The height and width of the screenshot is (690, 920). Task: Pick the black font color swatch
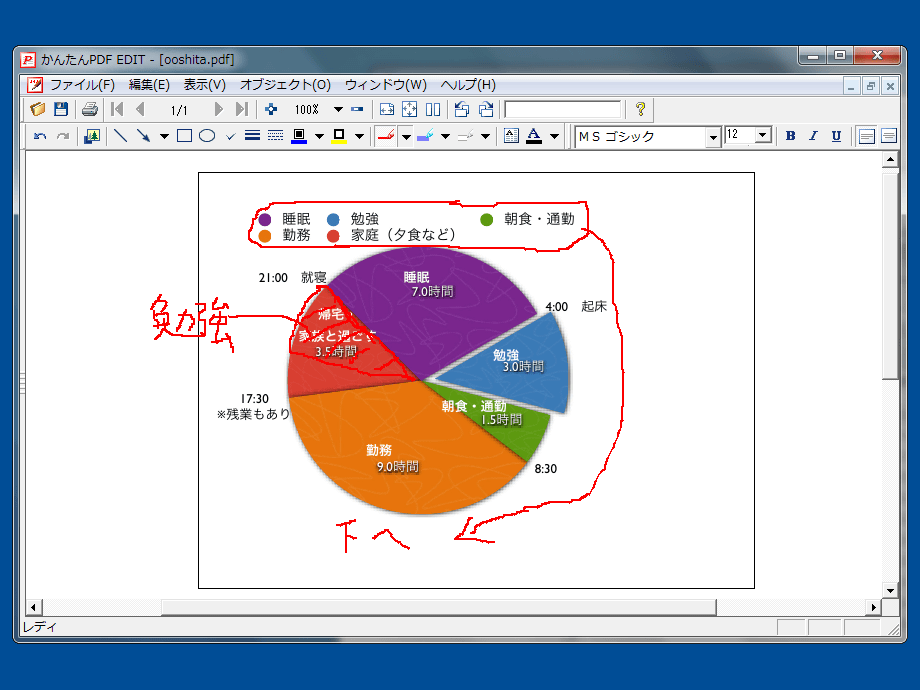point(533,136)
